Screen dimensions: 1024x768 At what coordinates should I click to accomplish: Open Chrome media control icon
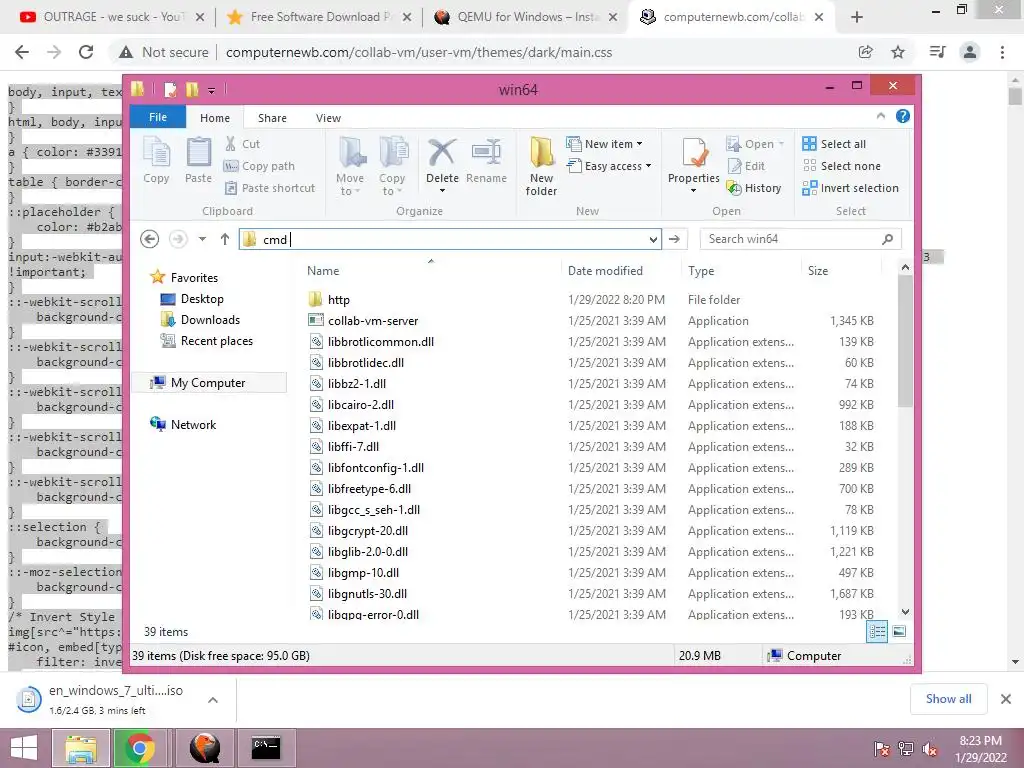[x=937, y=52]
